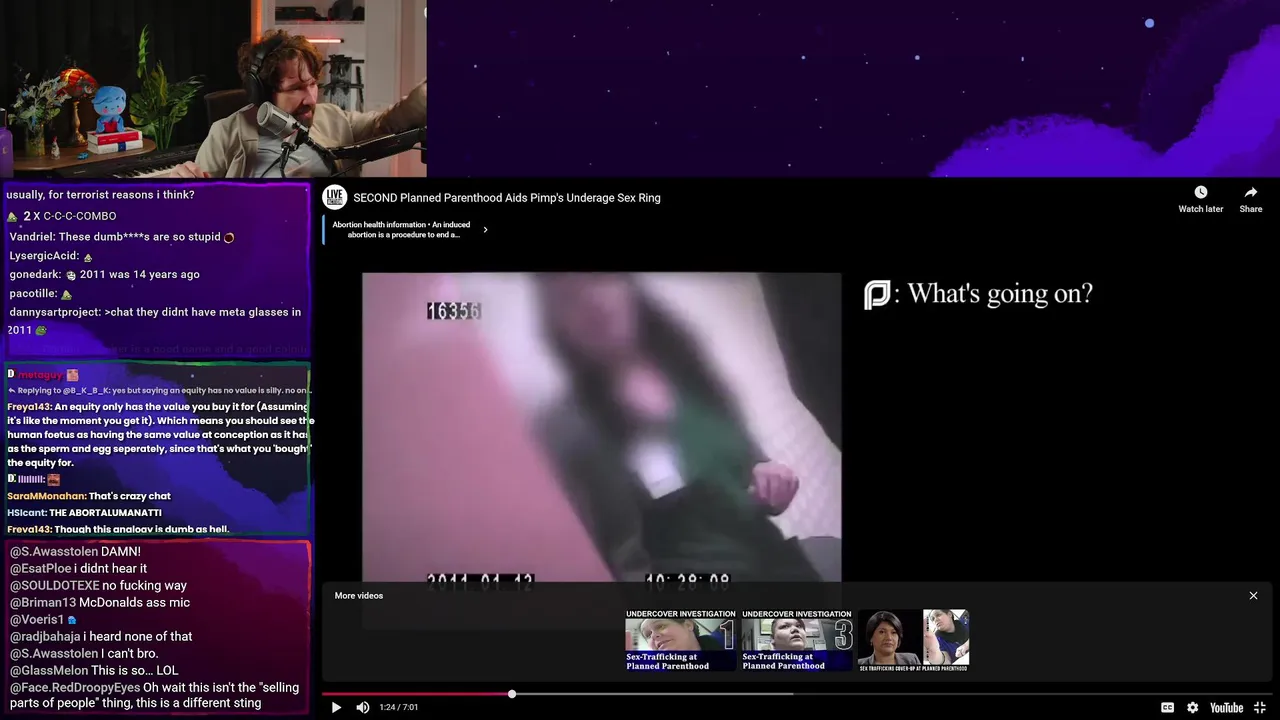Click the abortion health information text
The height and width of the screenshot is (720, 1280).
coord(402,230)
